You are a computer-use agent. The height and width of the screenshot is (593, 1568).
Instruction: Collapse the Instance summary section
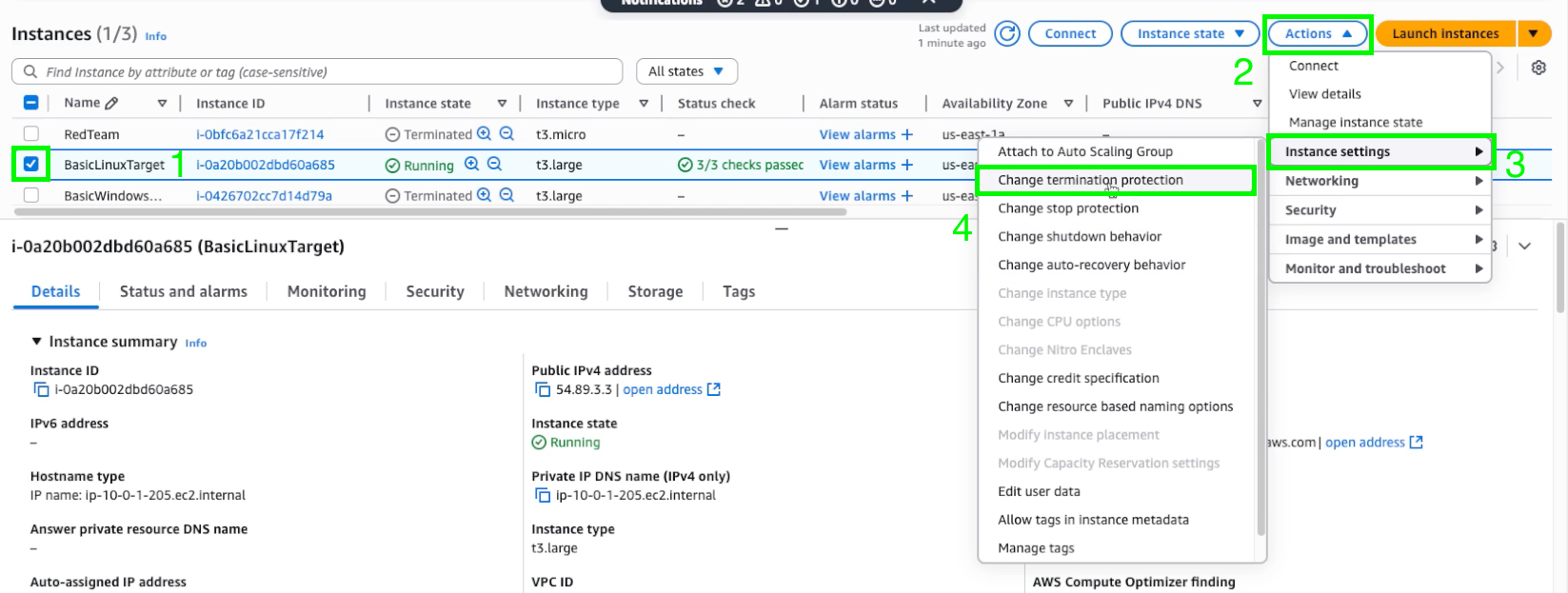37,342
